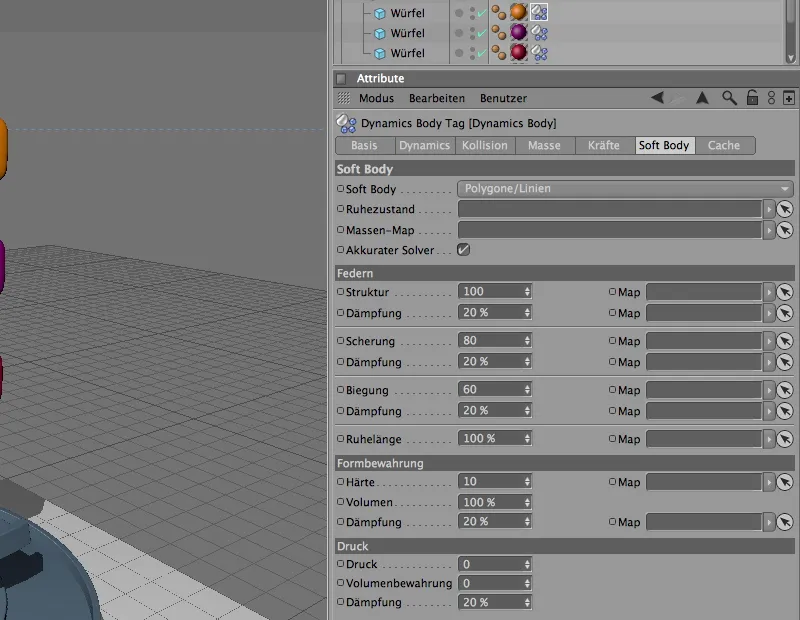Click the Härte Map picker icon

tap(785, 482)
